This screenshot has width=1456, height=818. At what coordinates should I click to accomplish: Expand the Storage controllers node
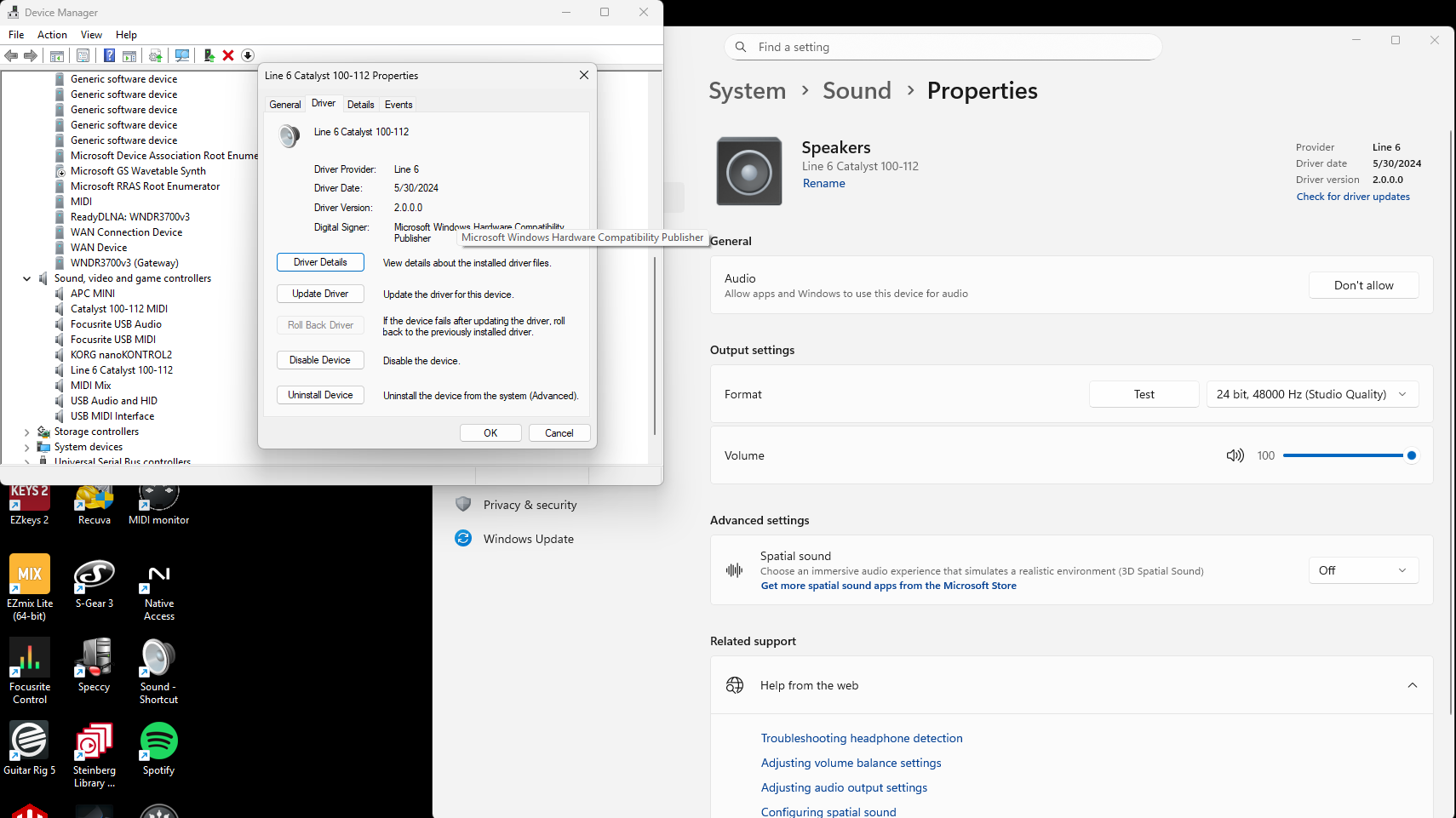click(x=26, y=432)
